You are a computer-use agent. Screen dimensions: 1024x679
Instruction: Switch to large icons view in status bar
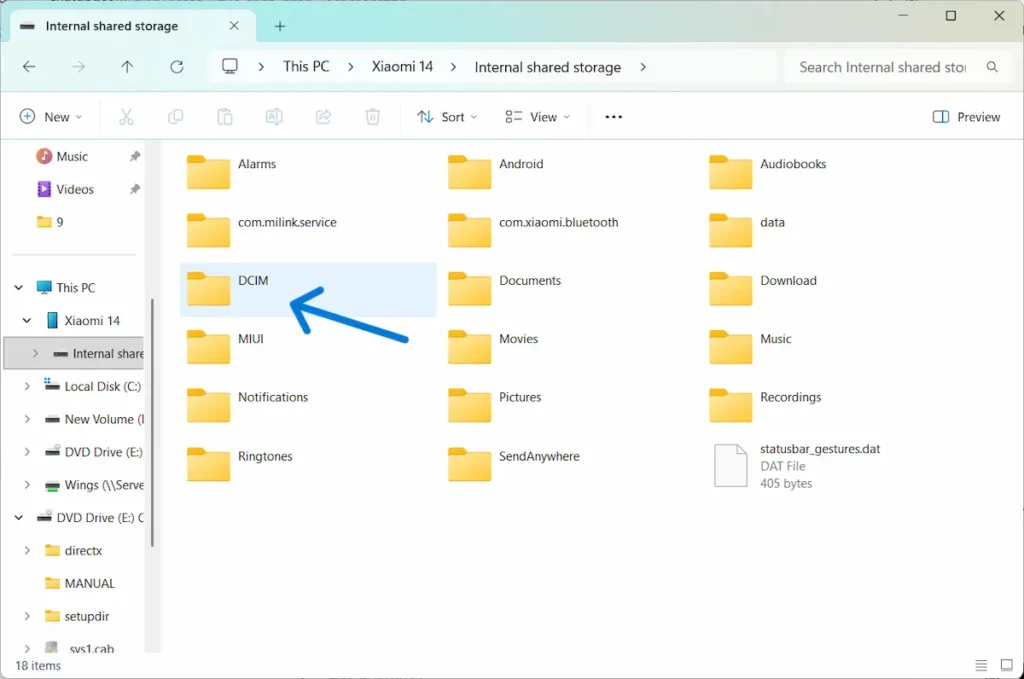coord(1006,665)
